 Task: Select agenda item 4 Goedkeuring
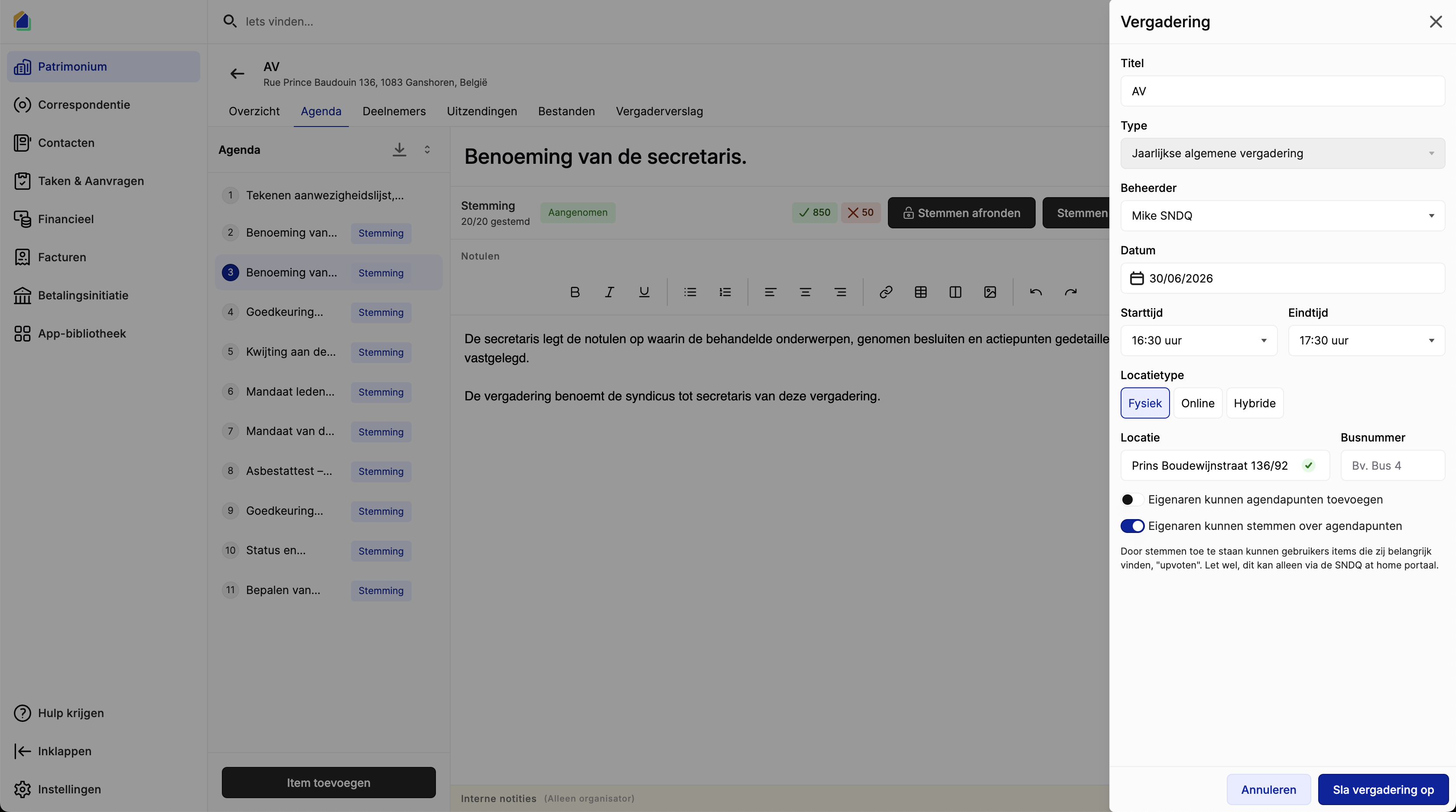pyautogui.click(x=328, y=312)
